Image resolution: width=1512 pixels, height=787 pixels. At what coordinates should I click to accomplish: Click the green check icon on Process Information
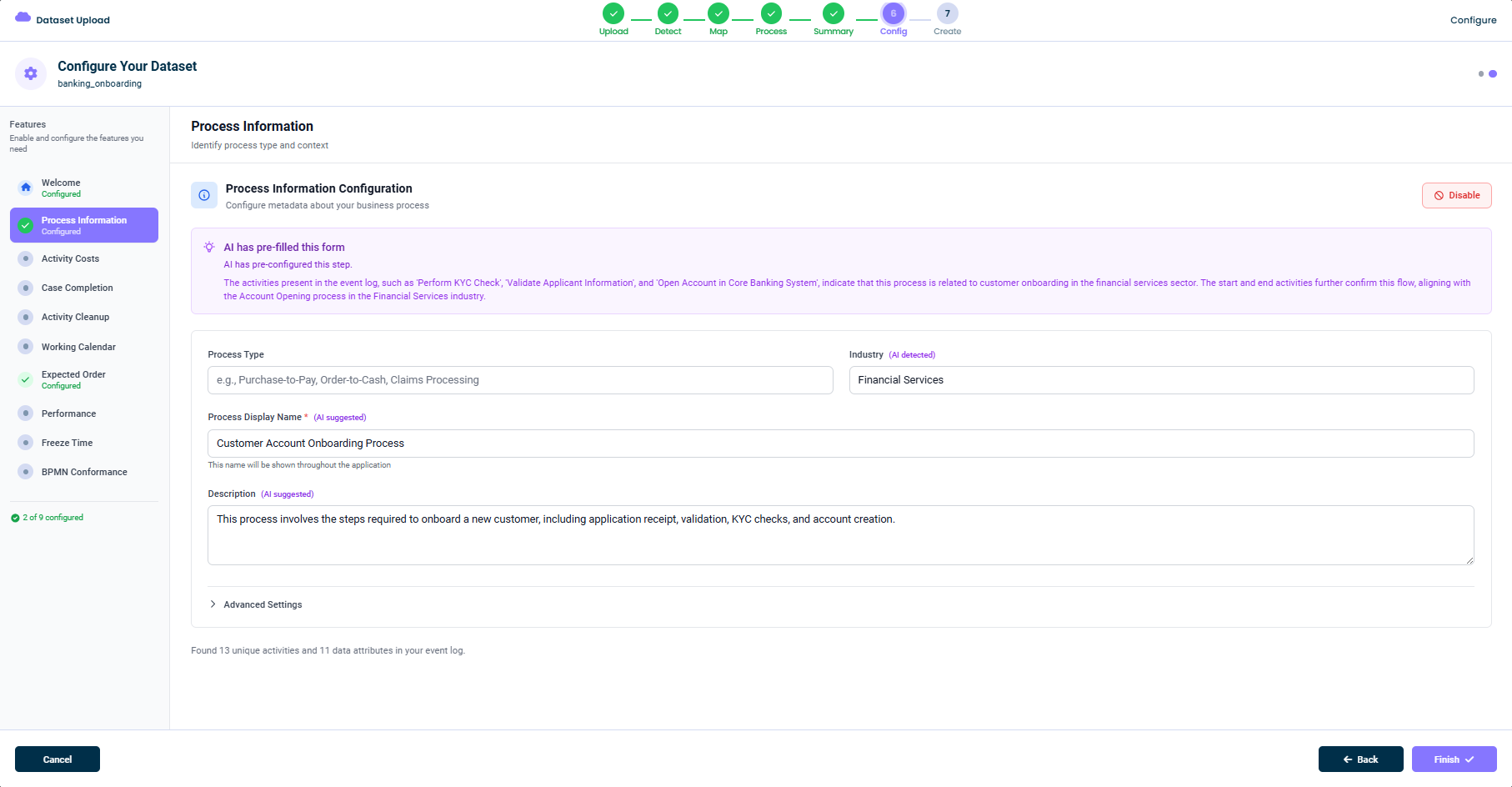[26, 225]
